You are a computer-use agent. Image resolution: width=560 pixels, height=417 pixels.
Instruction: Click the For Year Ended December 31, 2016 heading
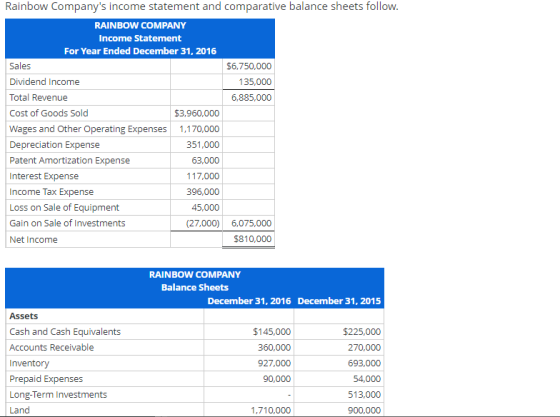pos(140,51)
